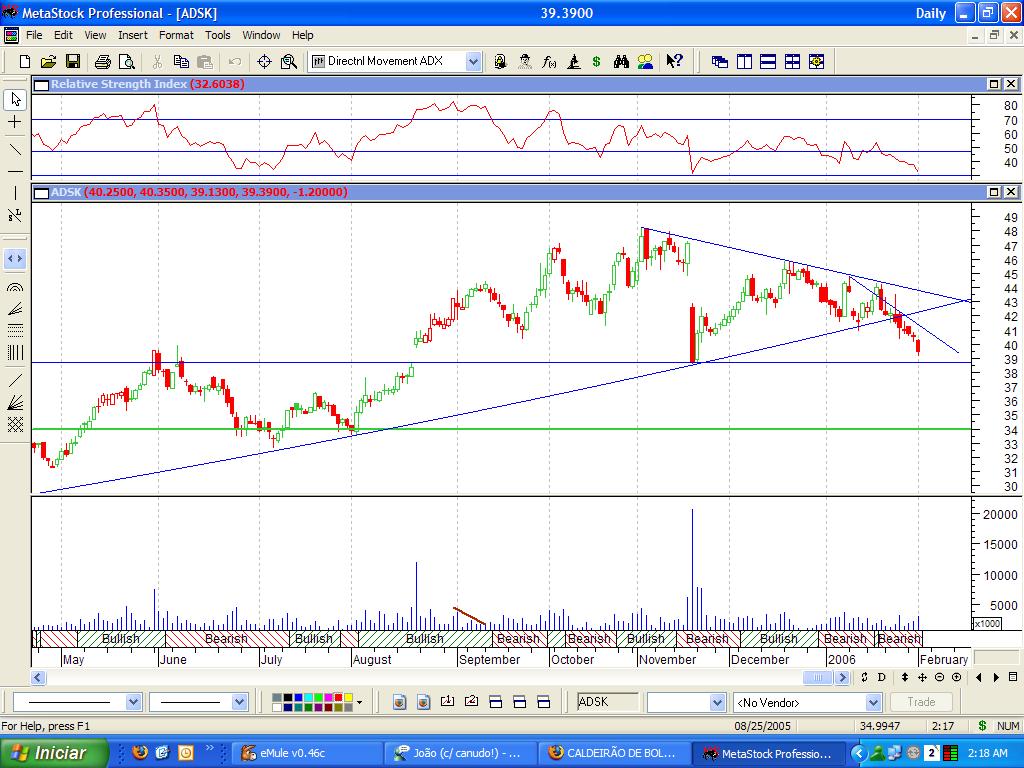This screenshot has width=1024, height=768.
Task: Click the binoculars Explorer icon
Action: click(x=621, y=61)
